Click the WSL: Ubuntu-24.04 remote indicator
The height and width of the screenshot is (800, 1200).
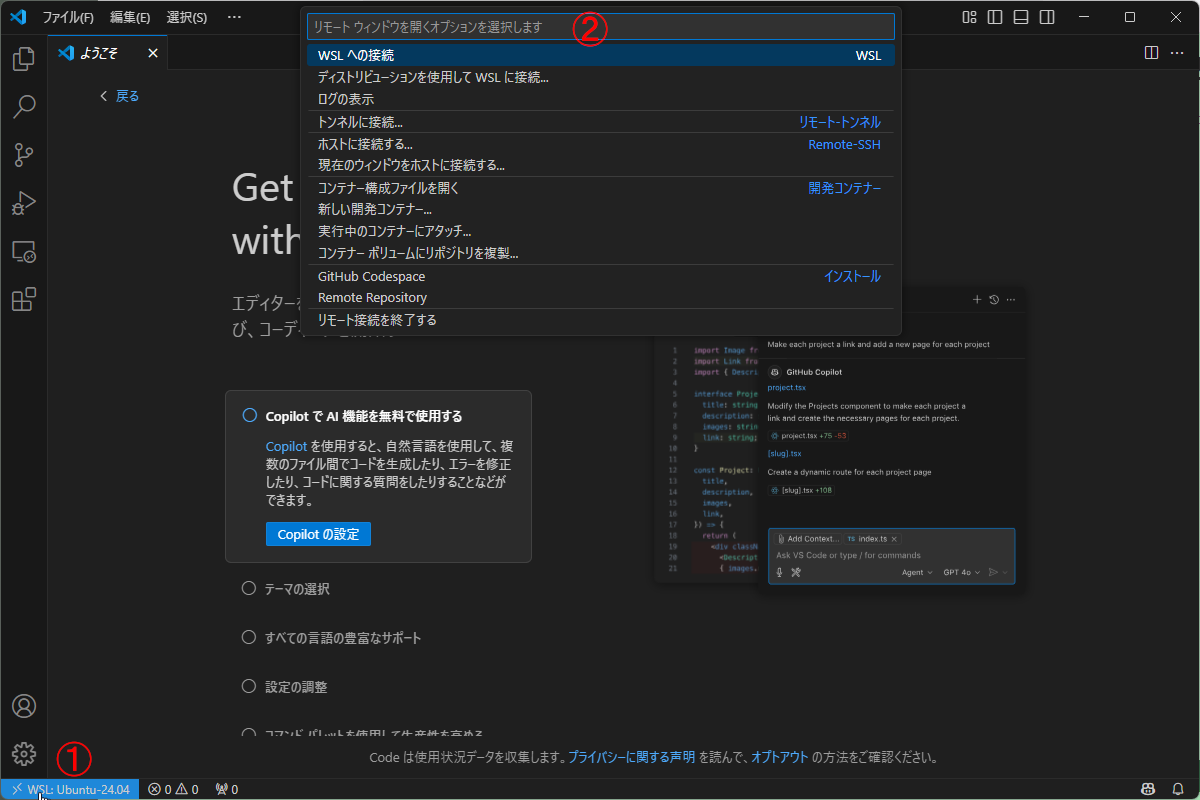70,789
